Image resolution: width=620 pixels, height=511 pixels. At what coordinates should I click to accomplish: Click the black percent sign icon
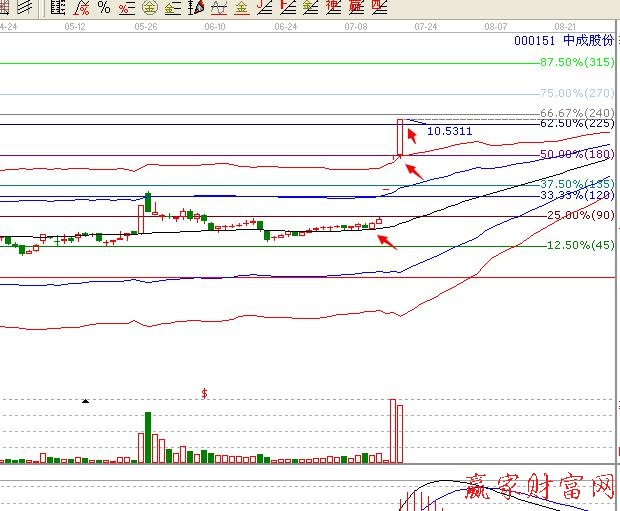[x=103, y=8]
